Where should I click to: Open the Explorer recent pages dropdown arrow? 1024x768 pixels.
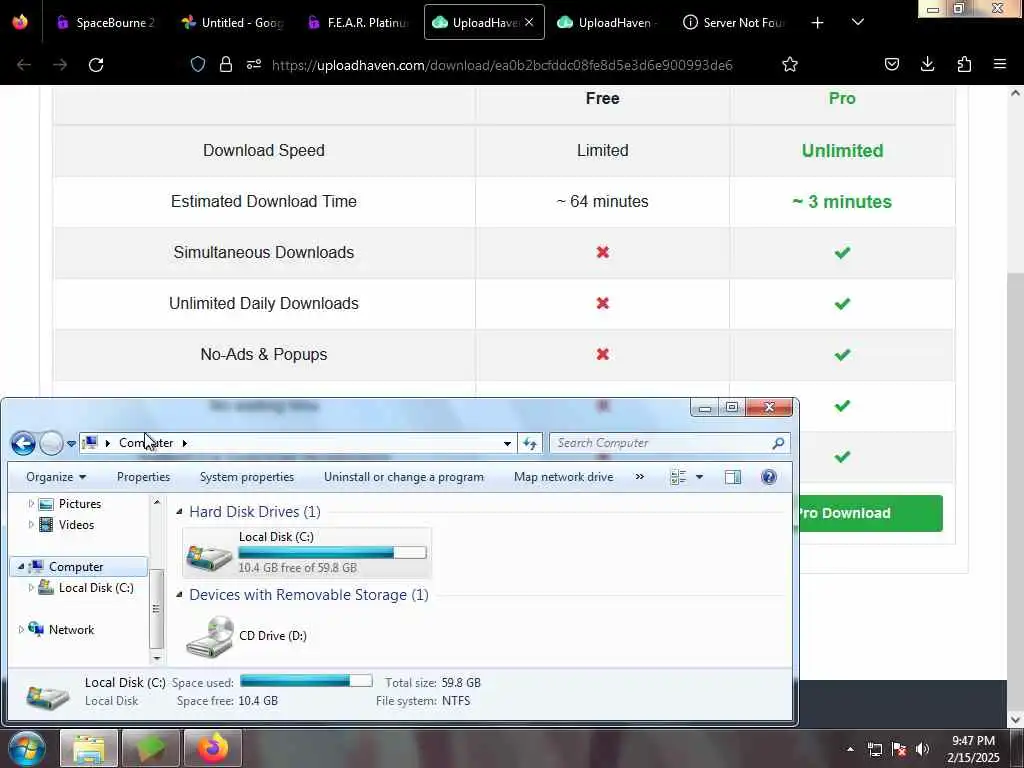click(x=71, y=444)
